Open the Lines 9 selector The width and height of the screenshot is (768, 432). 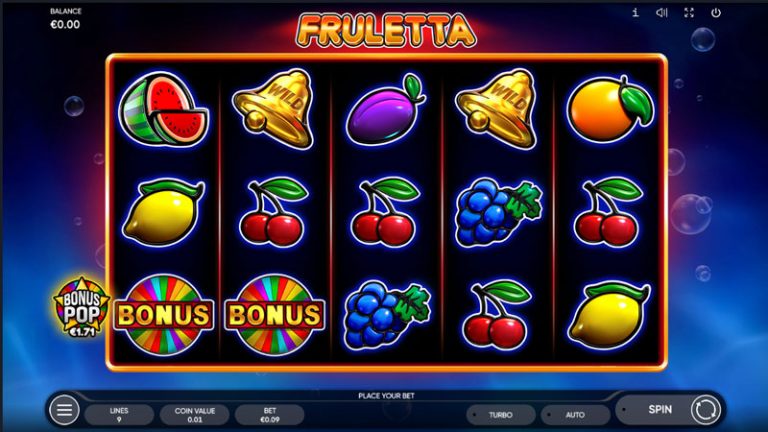(119, 415)
